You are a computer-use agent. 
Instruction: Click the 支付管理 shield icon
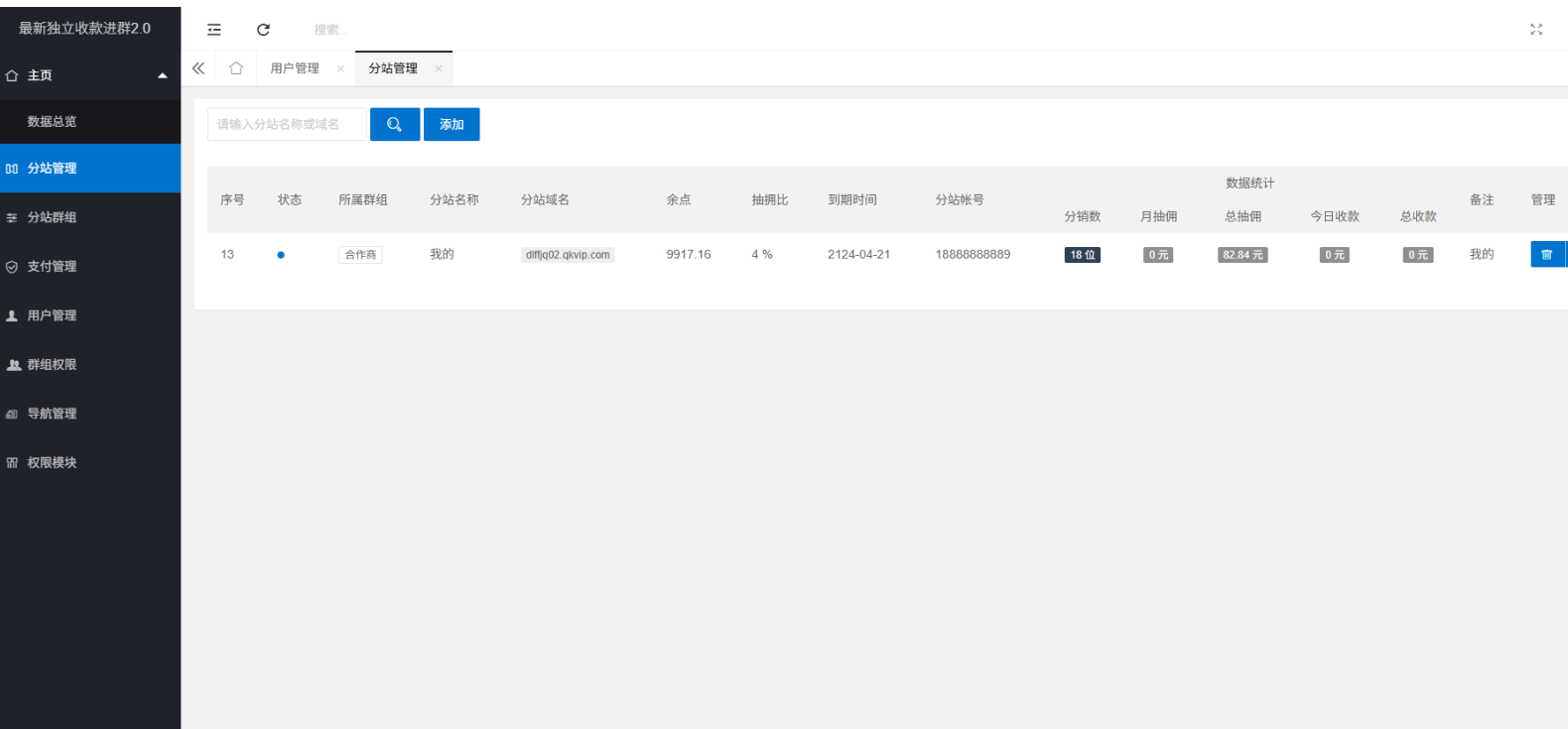[x=12, y=266]
